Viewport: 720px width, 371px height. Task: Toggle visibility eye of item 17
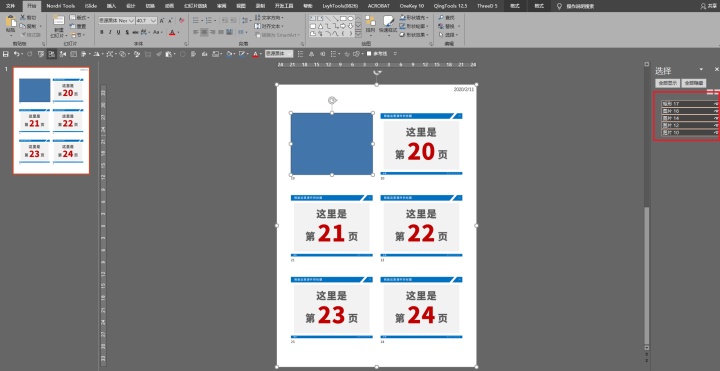click(x=715, y=104)
